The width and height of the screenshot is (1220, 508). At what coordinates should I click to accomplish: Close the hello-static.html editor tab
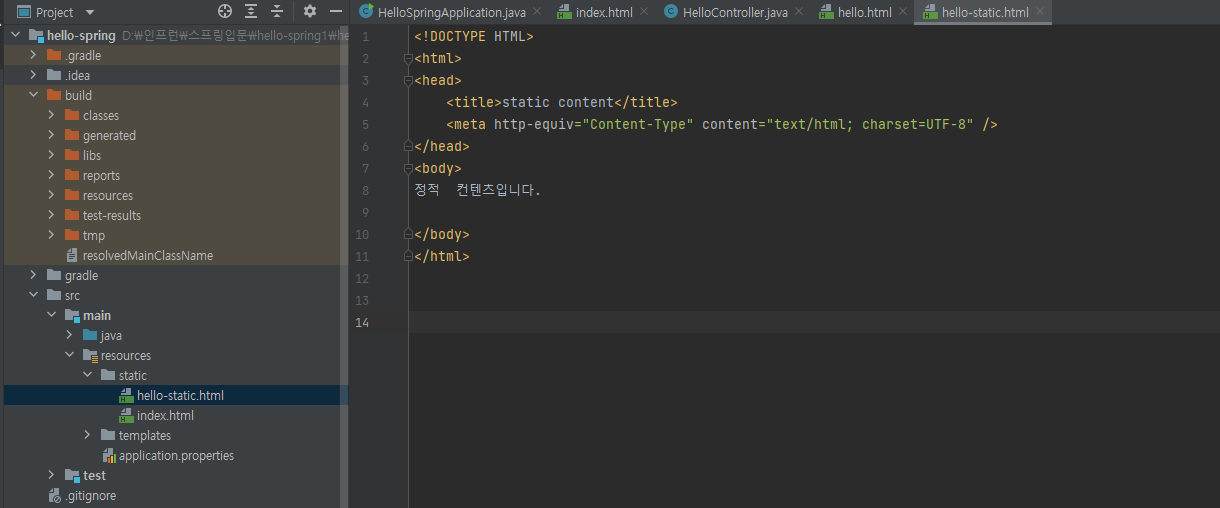coord(1040,12)
